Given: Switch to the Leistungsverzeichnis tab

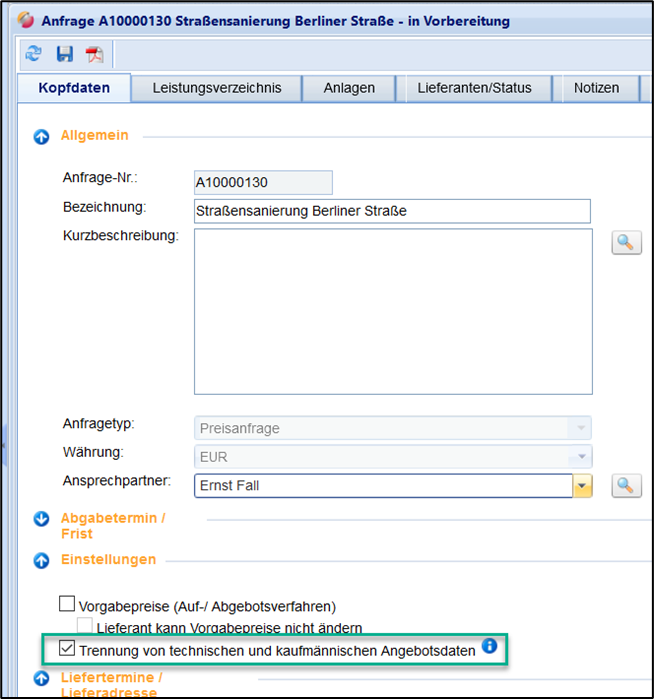Looking at the screenshot, I should coord(216,88).
